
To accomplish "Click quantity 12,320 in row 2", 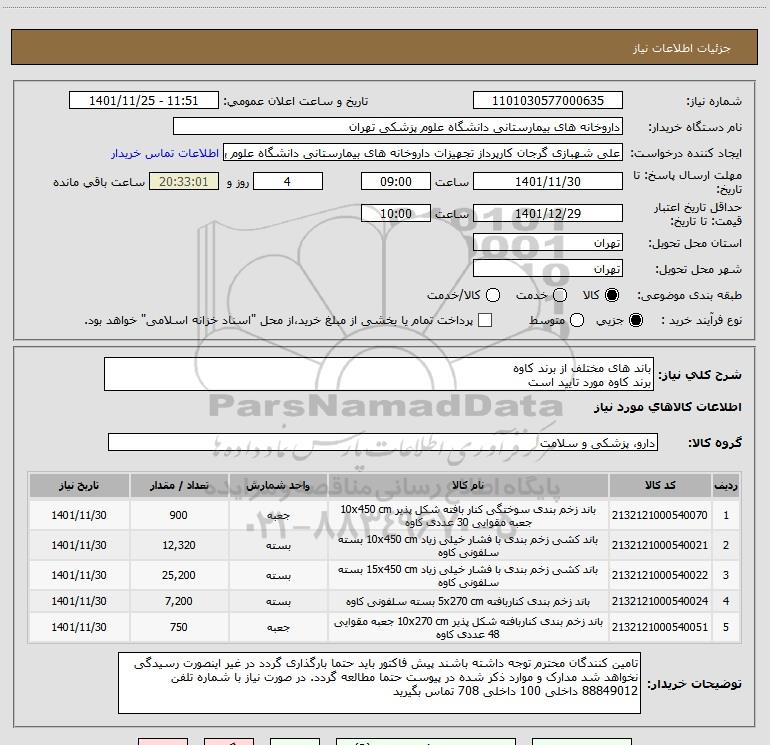I will 179,545.
